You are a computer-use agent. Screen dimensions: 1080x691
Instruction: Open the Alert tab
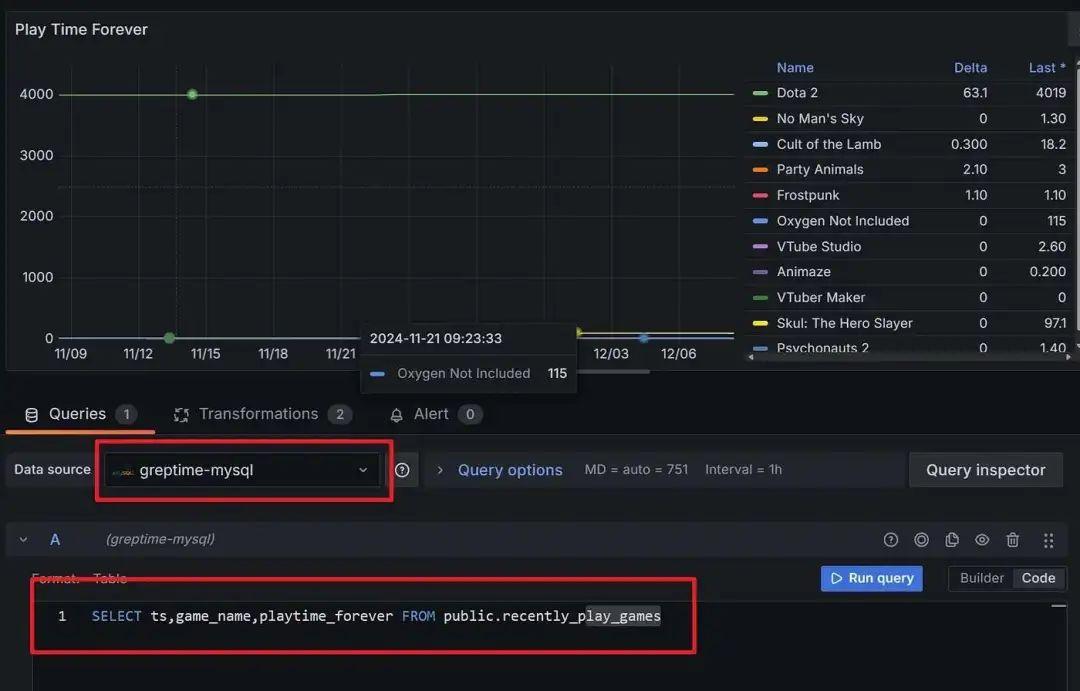[x=431, y=414]
